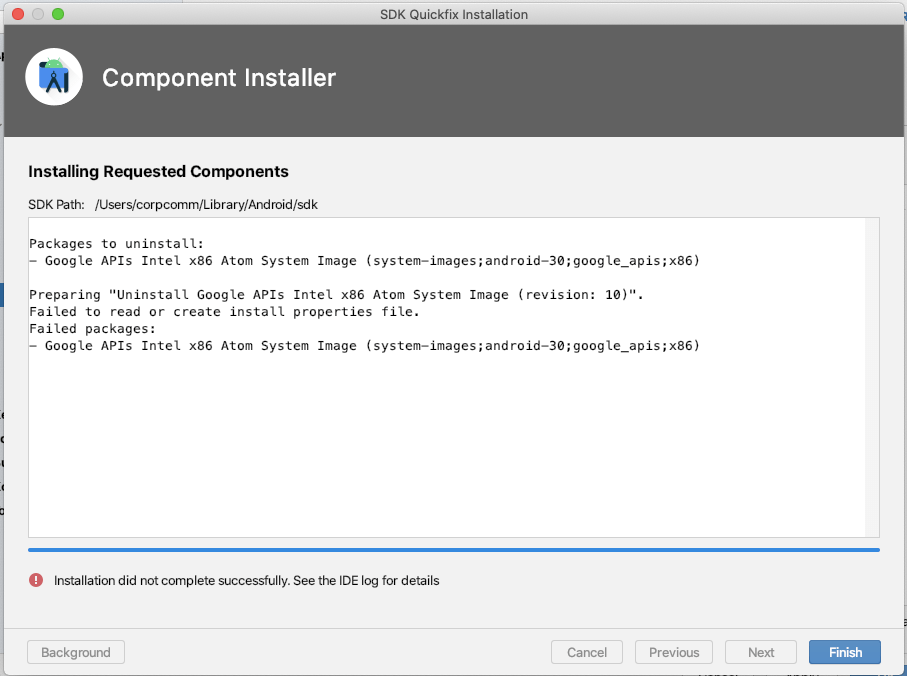Click the 'Failed packages:' log line
The width and height of the screenshot is (907, 676).
tap(93, 328)
